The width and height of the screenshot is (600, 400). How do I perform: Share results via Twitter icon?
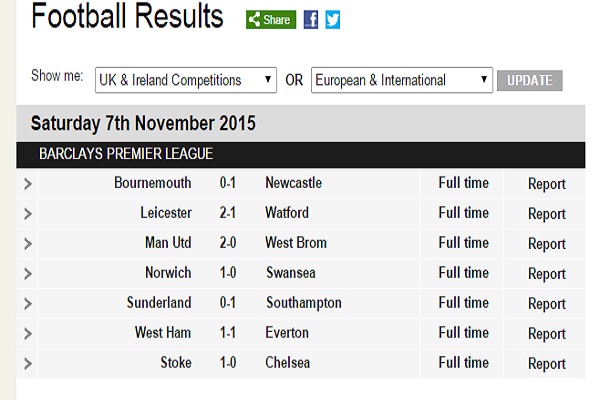coord(333,20)
